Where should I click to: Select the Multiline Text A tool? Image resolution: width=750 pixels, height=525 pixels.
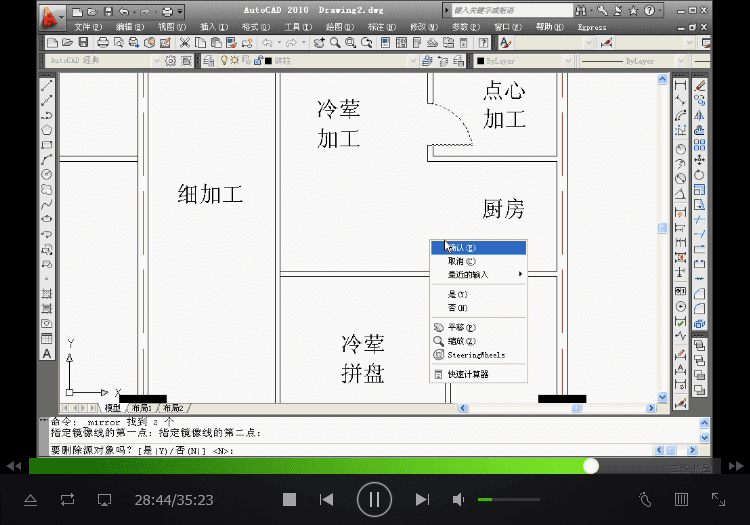coord(46,354)
